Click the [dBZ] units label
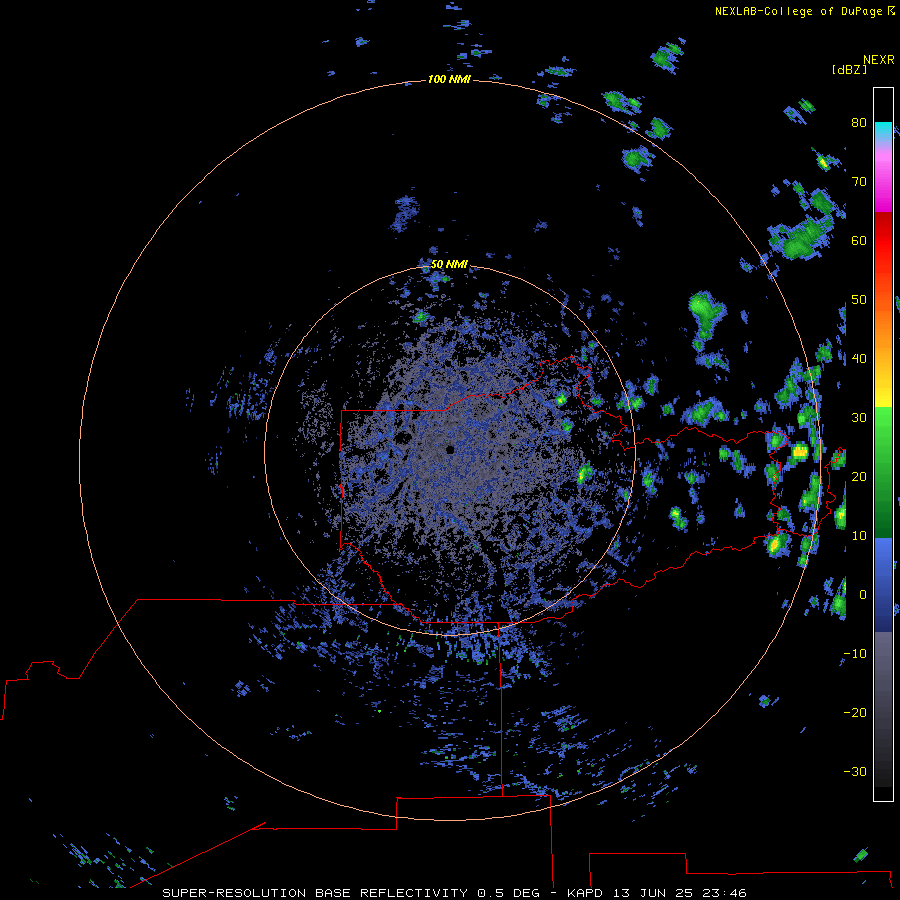This screenshot has height=900, width=900. pyautogui.click(x=849, y=69)
